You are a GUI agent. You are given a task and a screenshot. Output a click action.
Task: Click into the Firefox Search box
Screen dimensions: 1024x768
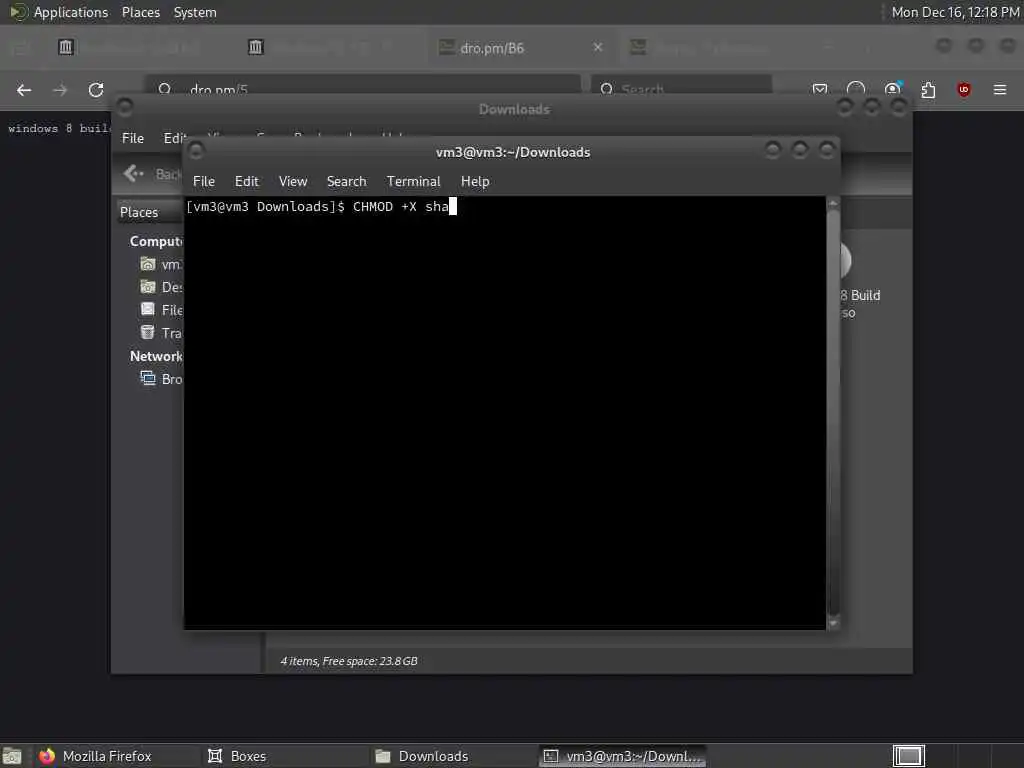tap(681, 86)
